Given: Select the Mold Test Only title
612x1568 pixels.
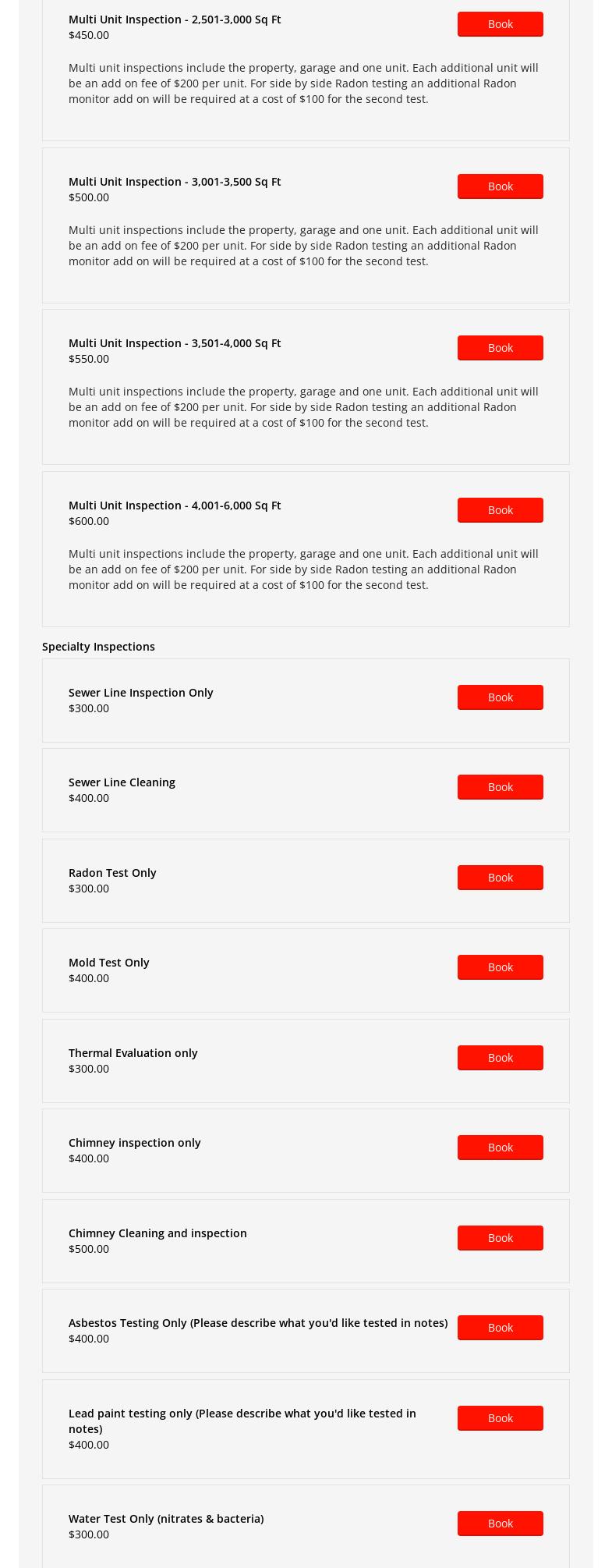Looking at the screenshot, I should [108, 963].
